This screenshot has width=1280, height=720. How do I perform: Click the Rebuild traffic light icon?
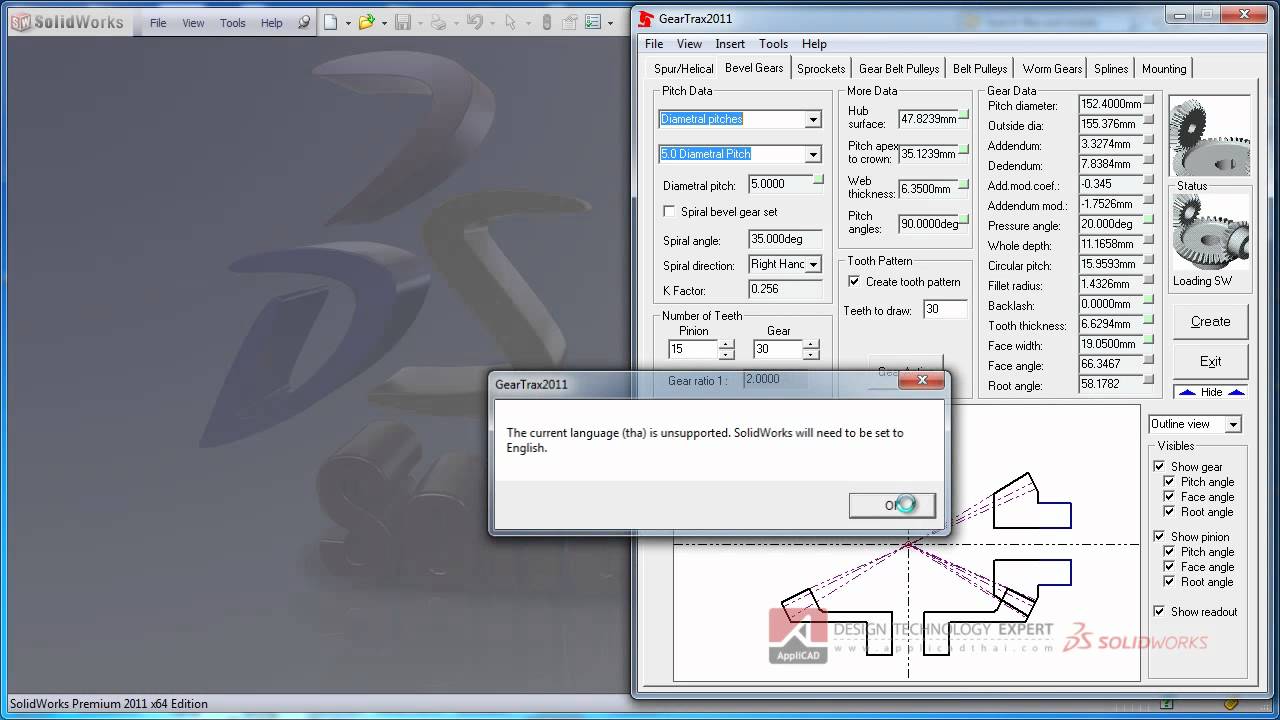(x=547, y=22)
